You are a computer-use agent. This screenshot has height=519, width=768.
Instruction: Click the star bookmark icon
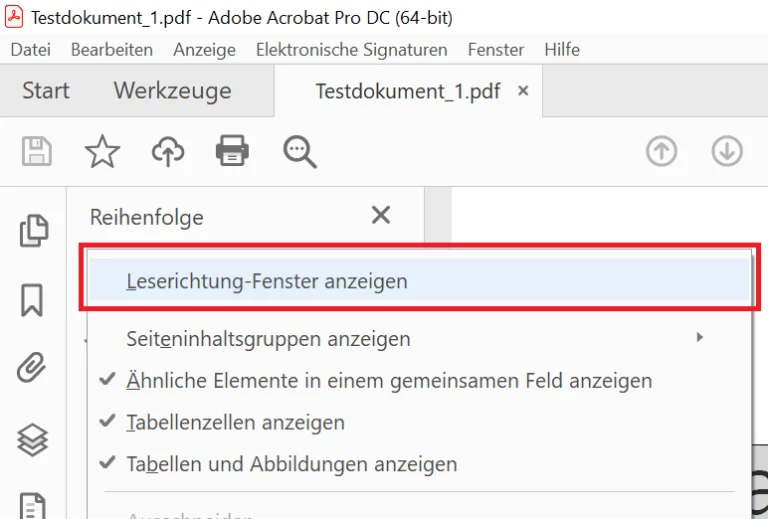pyautogui.click(x=102, y=151)
